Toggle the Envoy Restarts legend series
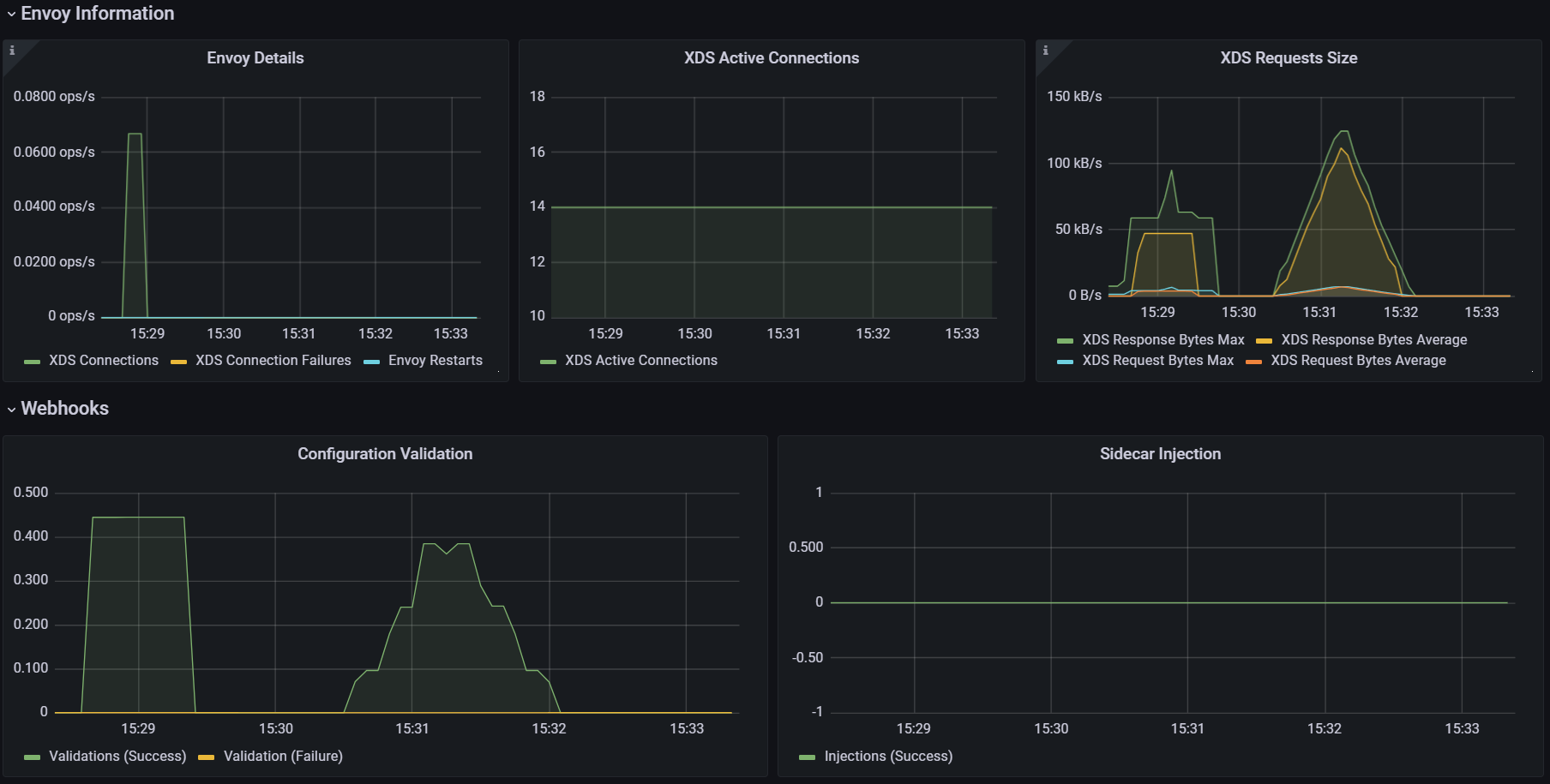1550x784 pixels. click(436, 361)
